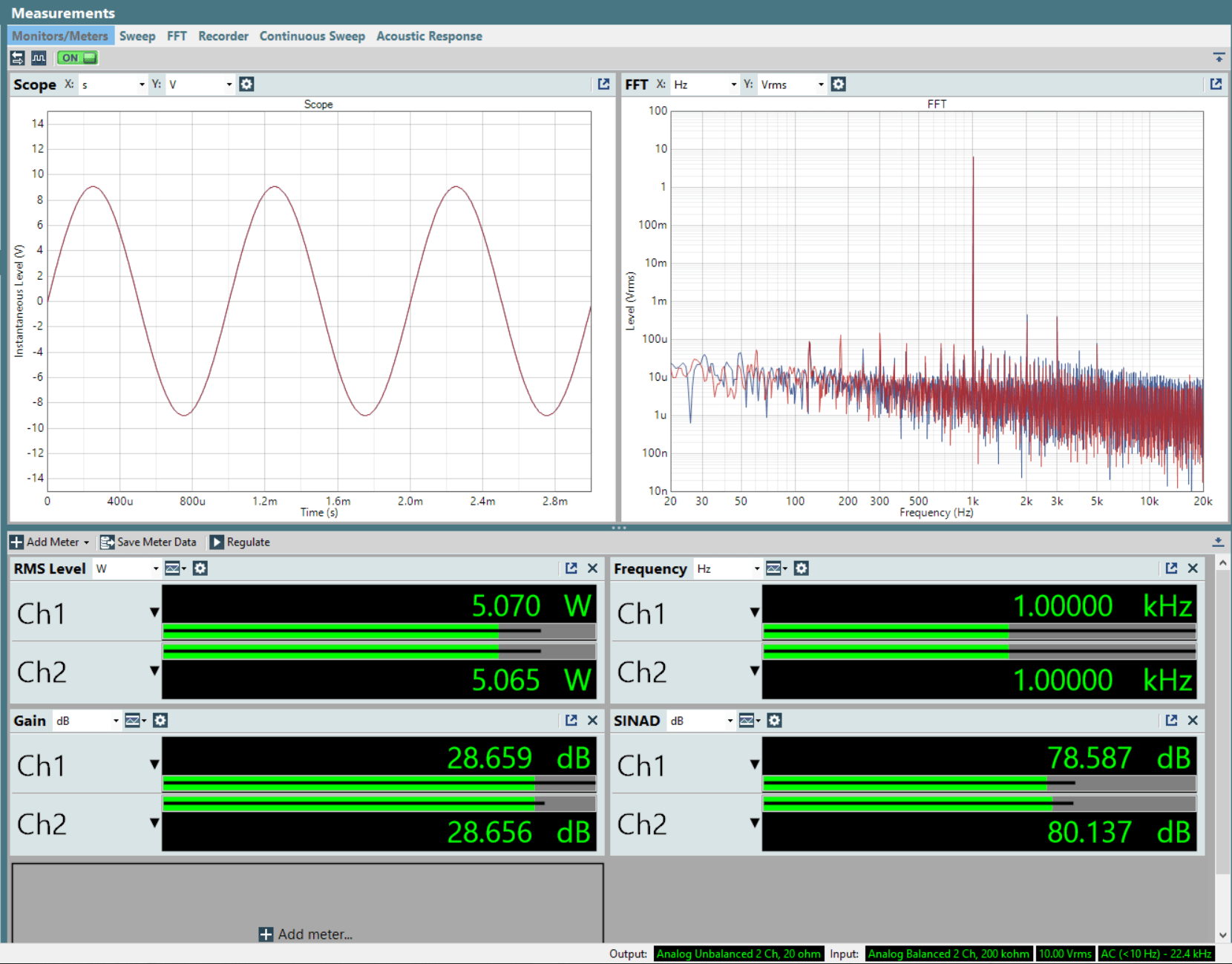Screen dimensions: 1232x964
Task: Click Regulate button
Action: [240, 542]
